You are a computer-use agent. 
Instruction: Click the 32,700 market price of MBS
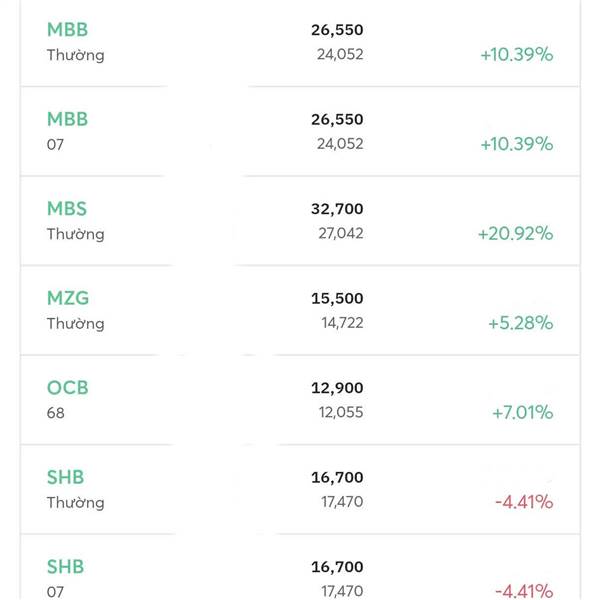tap(337, 209)
